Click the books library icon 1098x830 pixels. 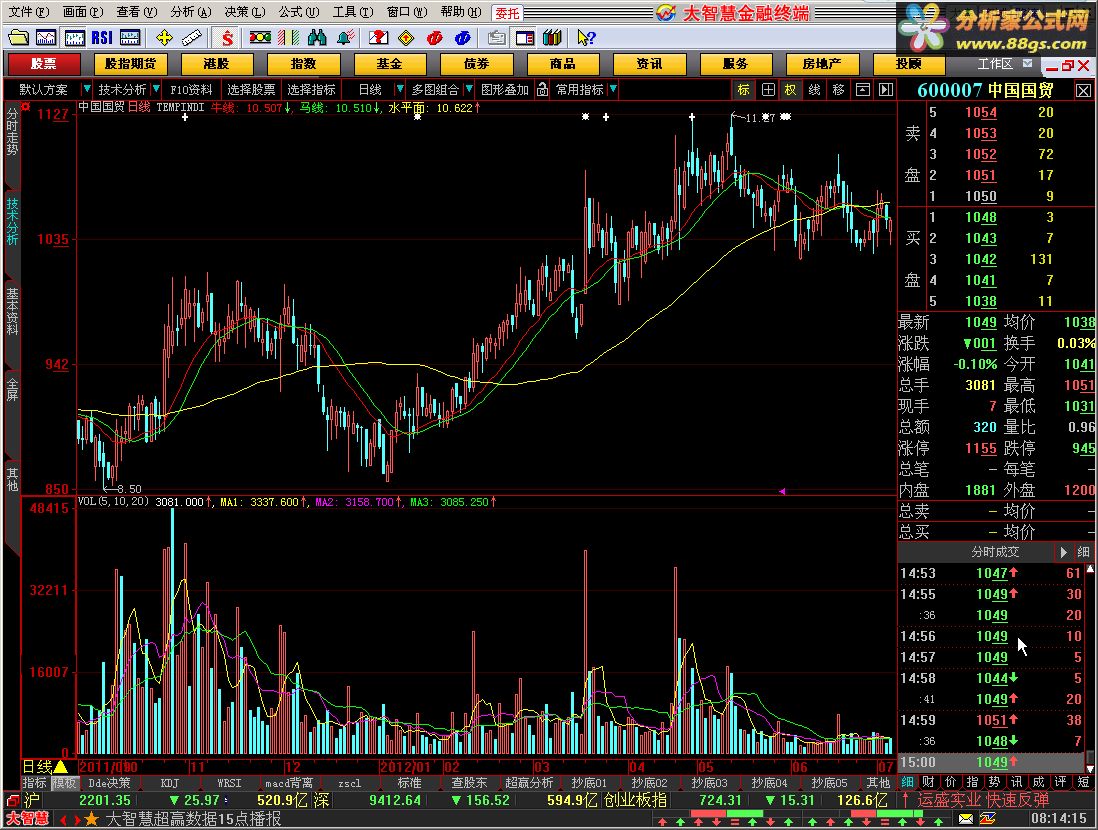[553, 38]
